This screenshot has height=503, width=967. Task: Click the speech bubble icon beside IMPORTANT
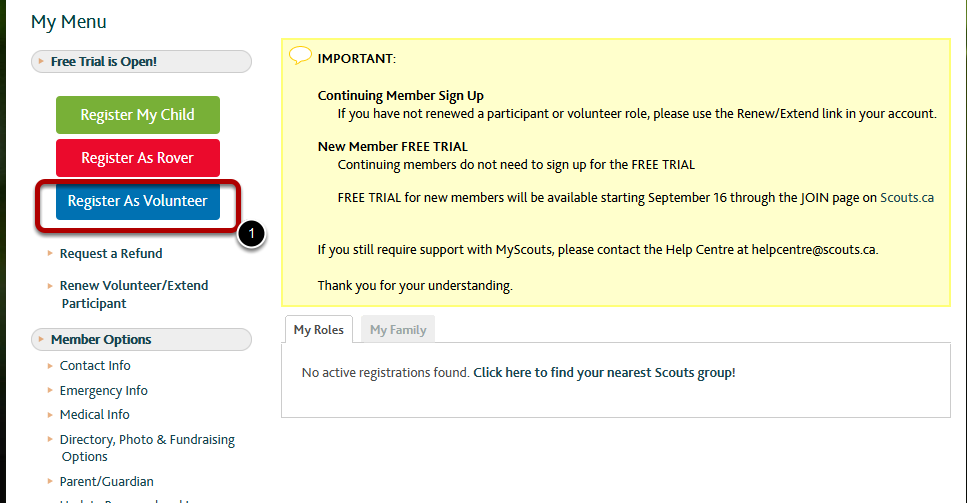300,55
